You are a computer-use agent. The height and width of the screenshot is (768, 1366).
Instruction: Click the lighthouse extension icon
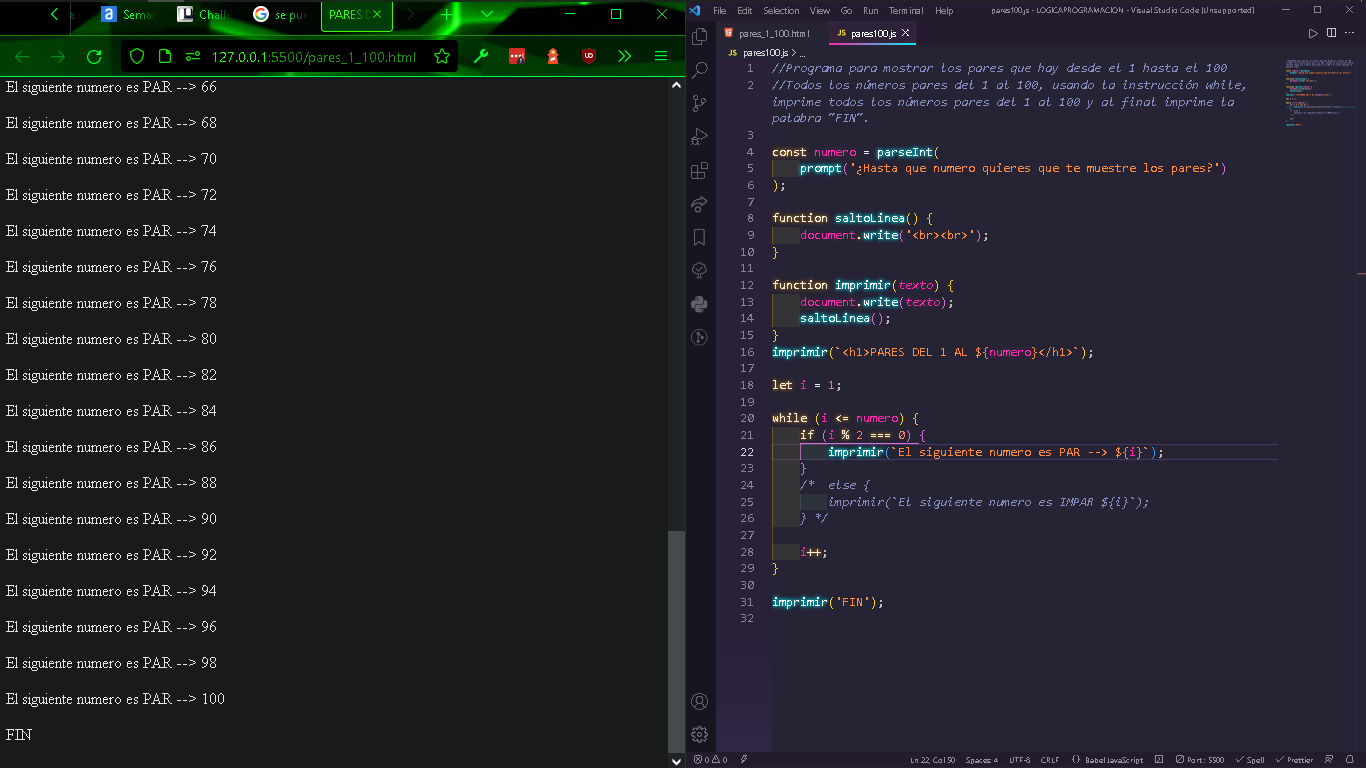pos(553,57)
